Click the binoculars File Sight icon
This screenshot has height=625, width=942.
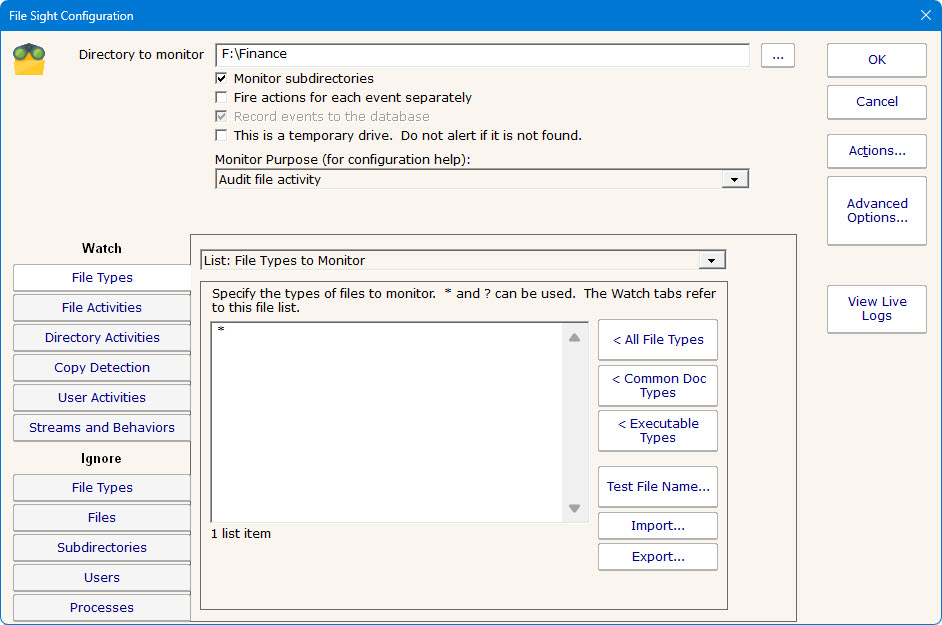(x=29, y=60)
